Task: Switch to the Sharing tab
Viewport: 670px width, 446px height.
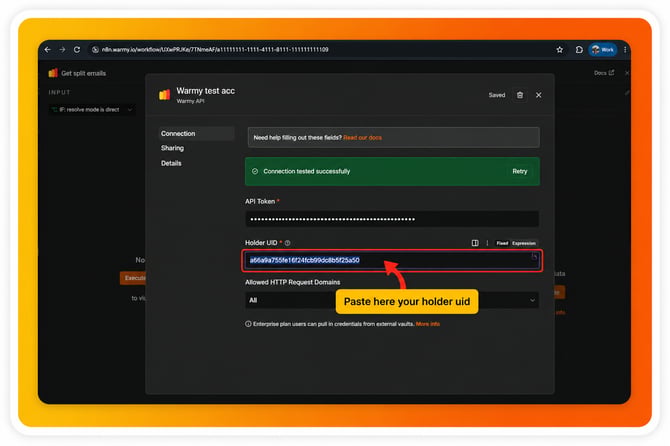Action: pyautogui.click(x=173, y=148)
